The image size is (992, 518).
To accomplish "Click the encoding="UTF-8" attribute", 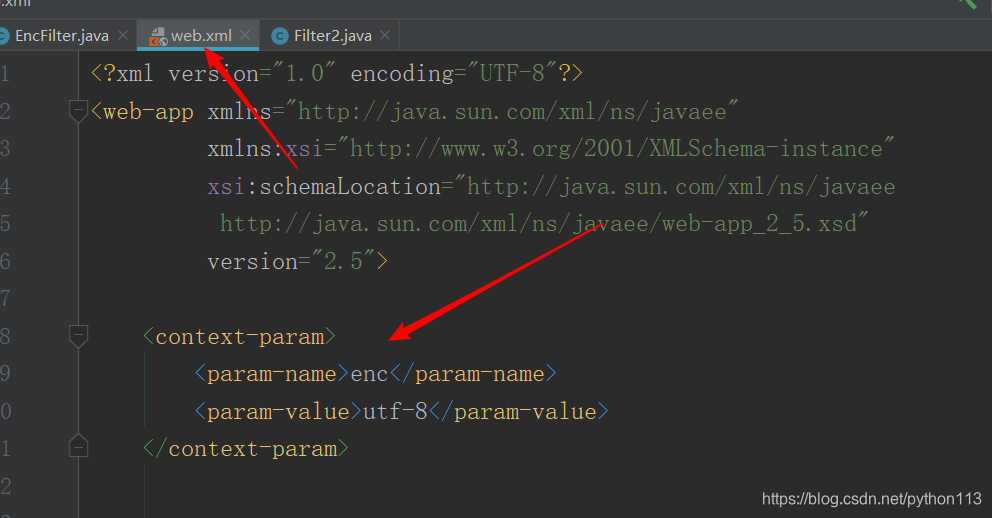I will click(454, 74).
